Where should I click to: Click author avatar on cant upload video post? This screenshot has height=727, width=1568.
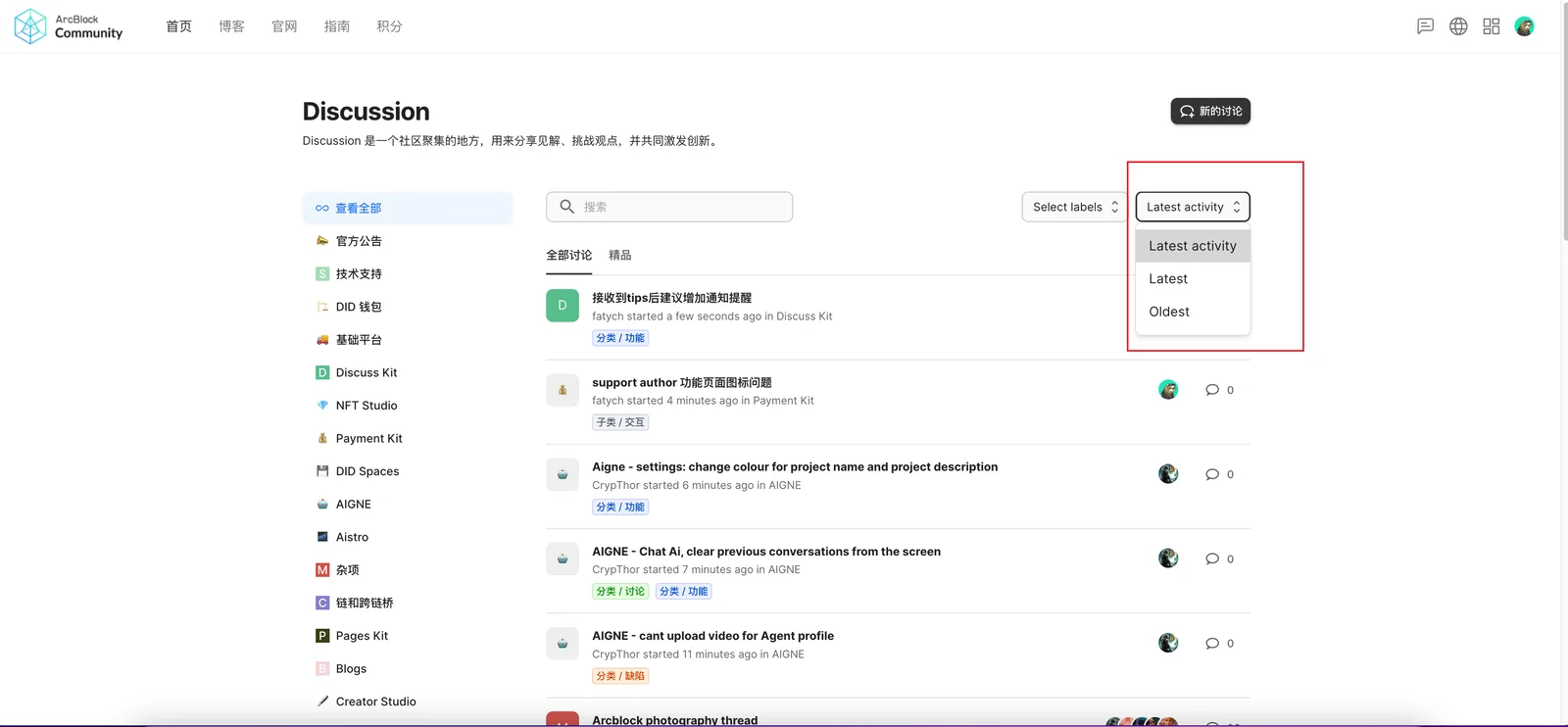pos(1168,643)
